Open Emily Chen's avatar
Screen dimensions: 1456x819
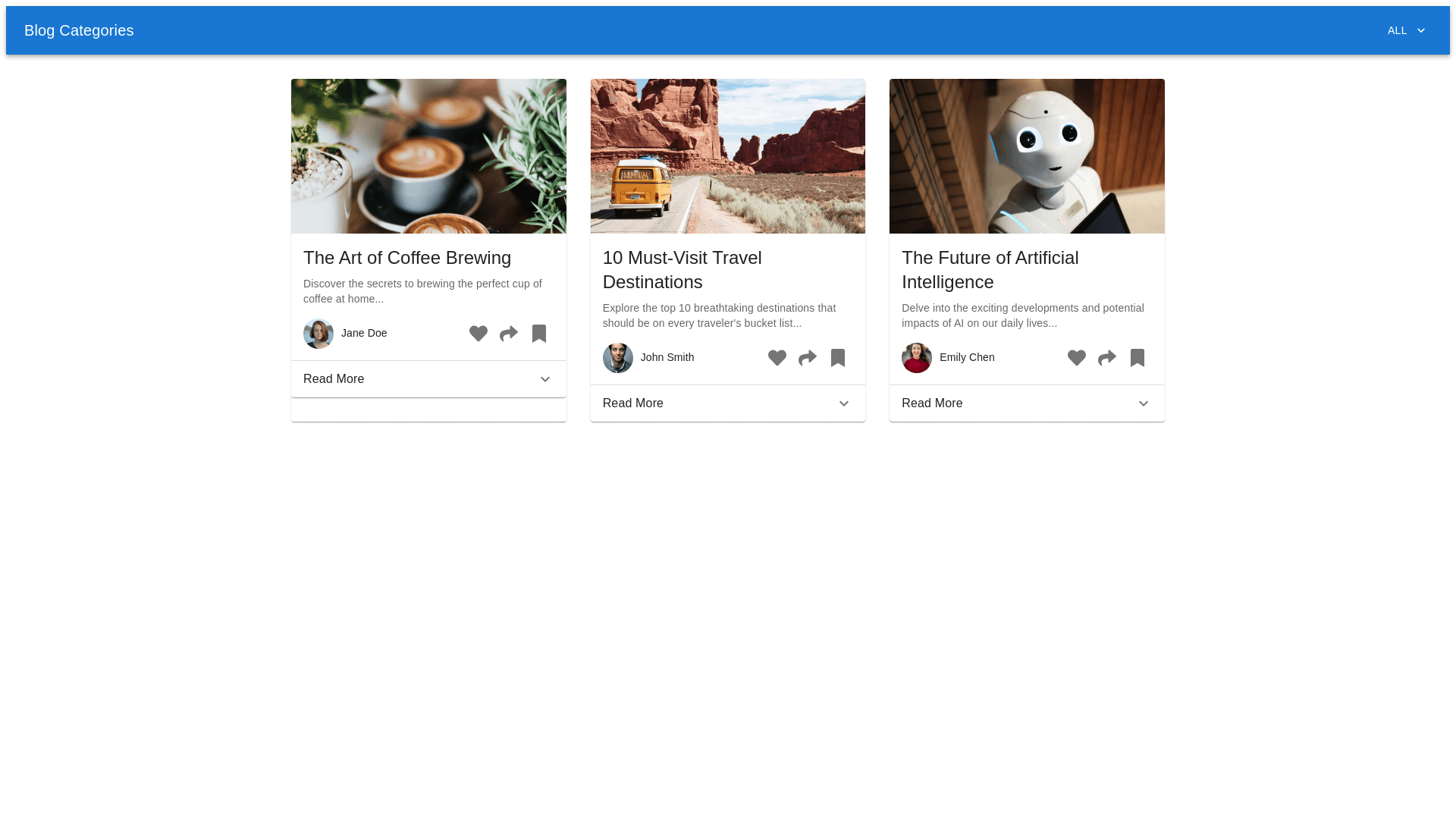917,358
